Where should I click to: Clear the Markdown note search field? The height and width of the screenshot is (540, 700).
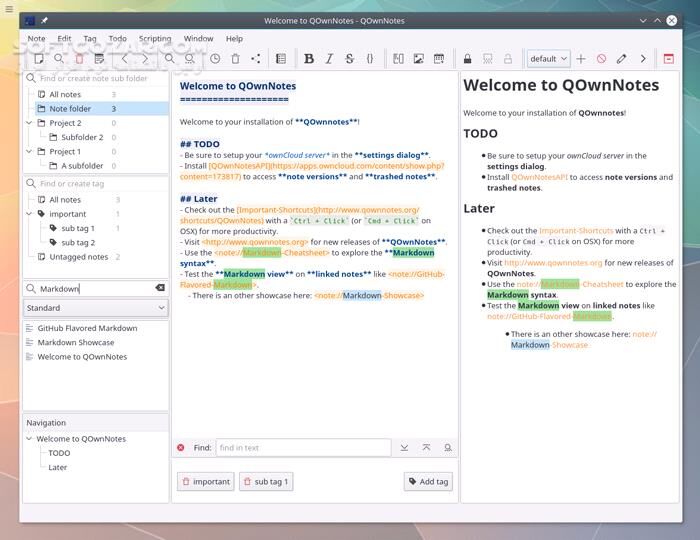(x=160, y=288)
